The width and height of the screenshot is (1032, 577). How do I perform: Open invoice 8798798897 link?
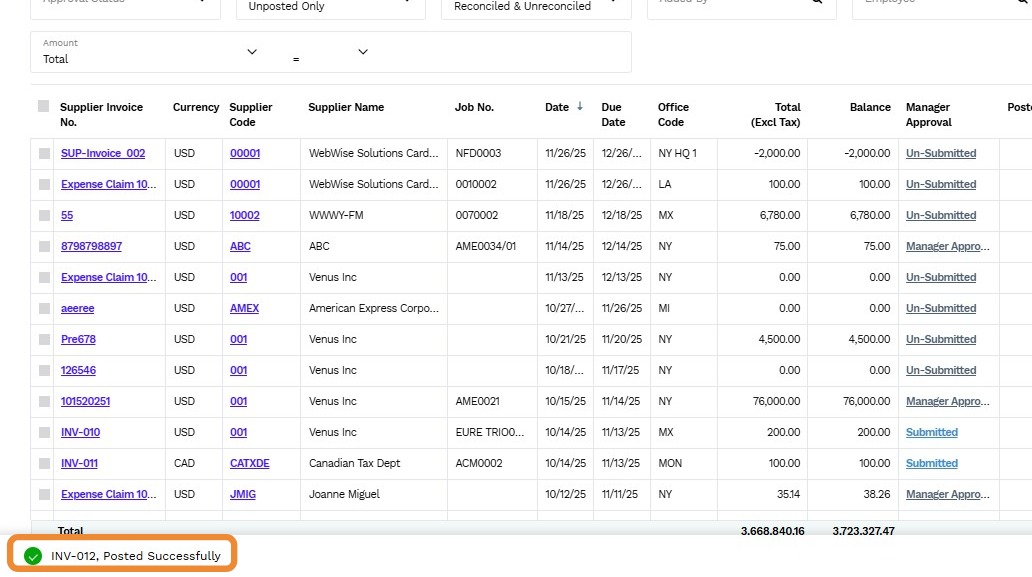point(91,247)
